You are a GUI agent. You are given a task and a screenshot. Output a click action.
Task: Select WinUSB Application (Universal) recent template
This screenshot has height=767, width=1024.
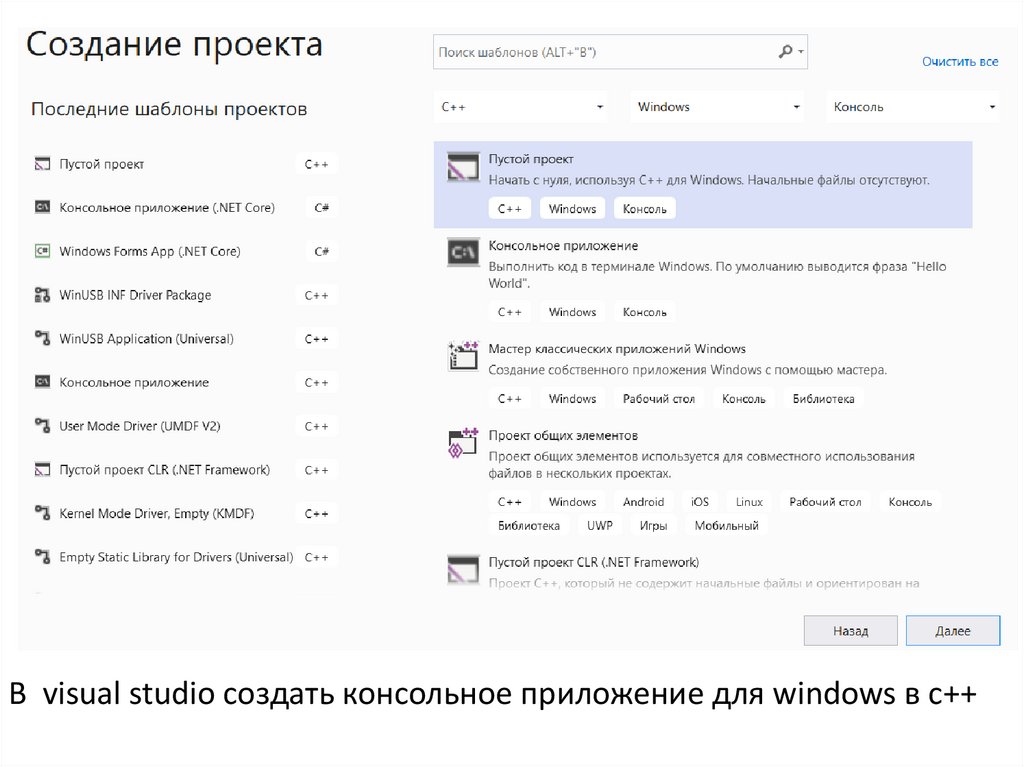click(146, 339)
